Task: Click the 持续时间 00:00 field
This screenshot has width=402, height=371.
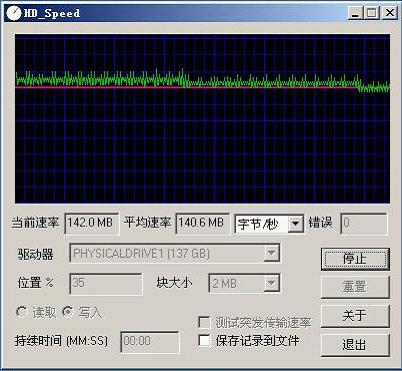Action: click(150, 341)
